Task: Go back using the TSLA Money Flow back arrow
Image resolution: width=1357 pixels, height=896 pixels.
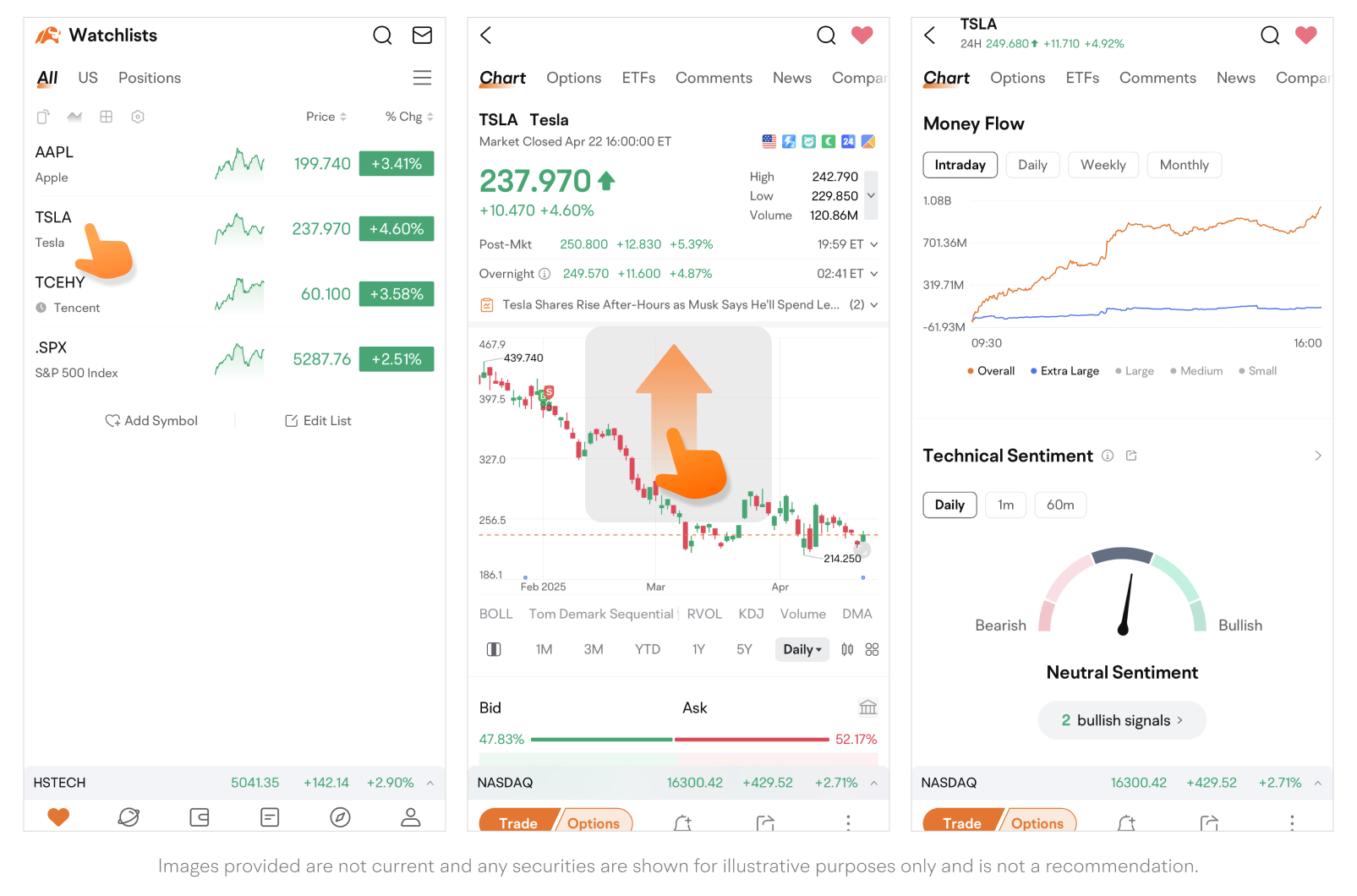Action: coord(930,36)
